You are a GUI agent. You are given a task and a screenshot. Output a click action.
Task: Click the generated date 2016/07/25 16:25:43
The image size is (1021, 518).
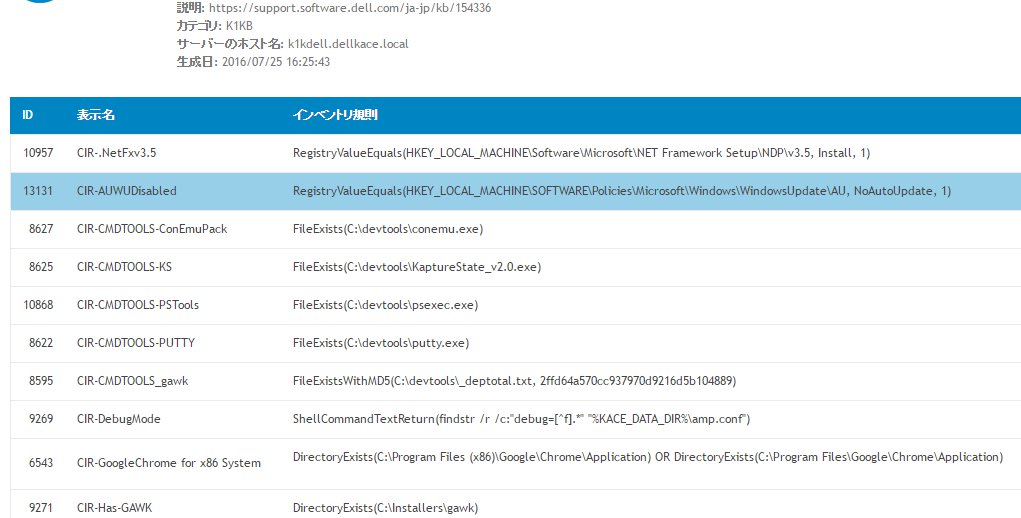tap(275, 62)
